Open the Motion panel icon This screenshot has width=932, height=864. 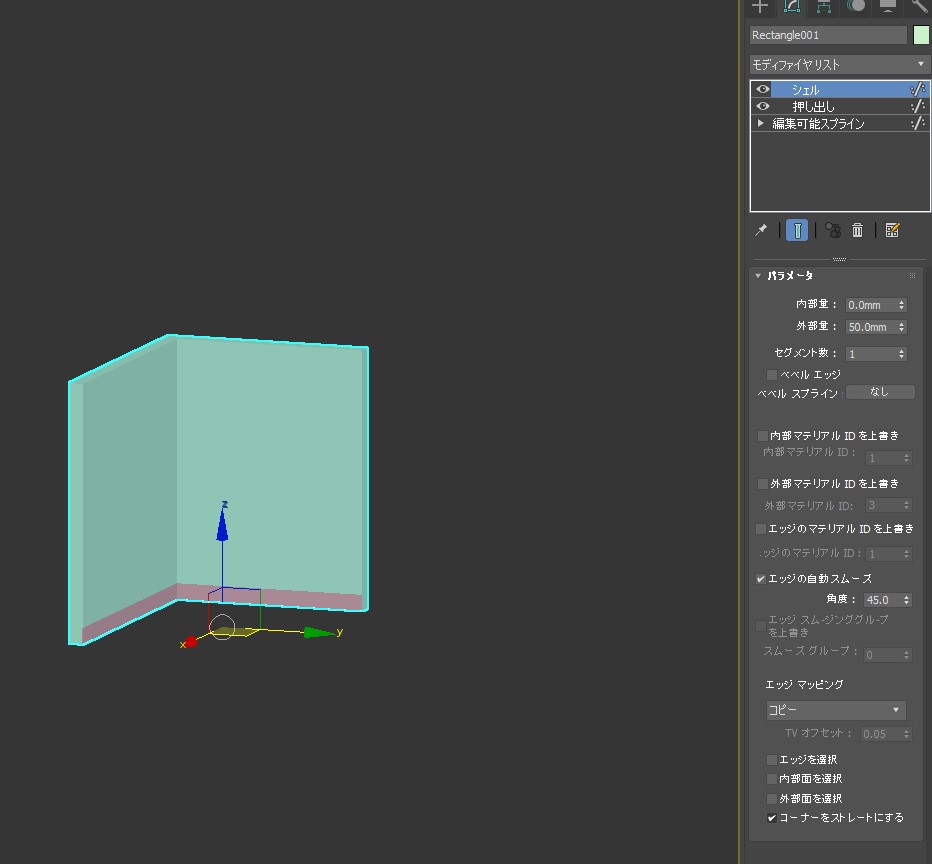(x=856, y=6)
